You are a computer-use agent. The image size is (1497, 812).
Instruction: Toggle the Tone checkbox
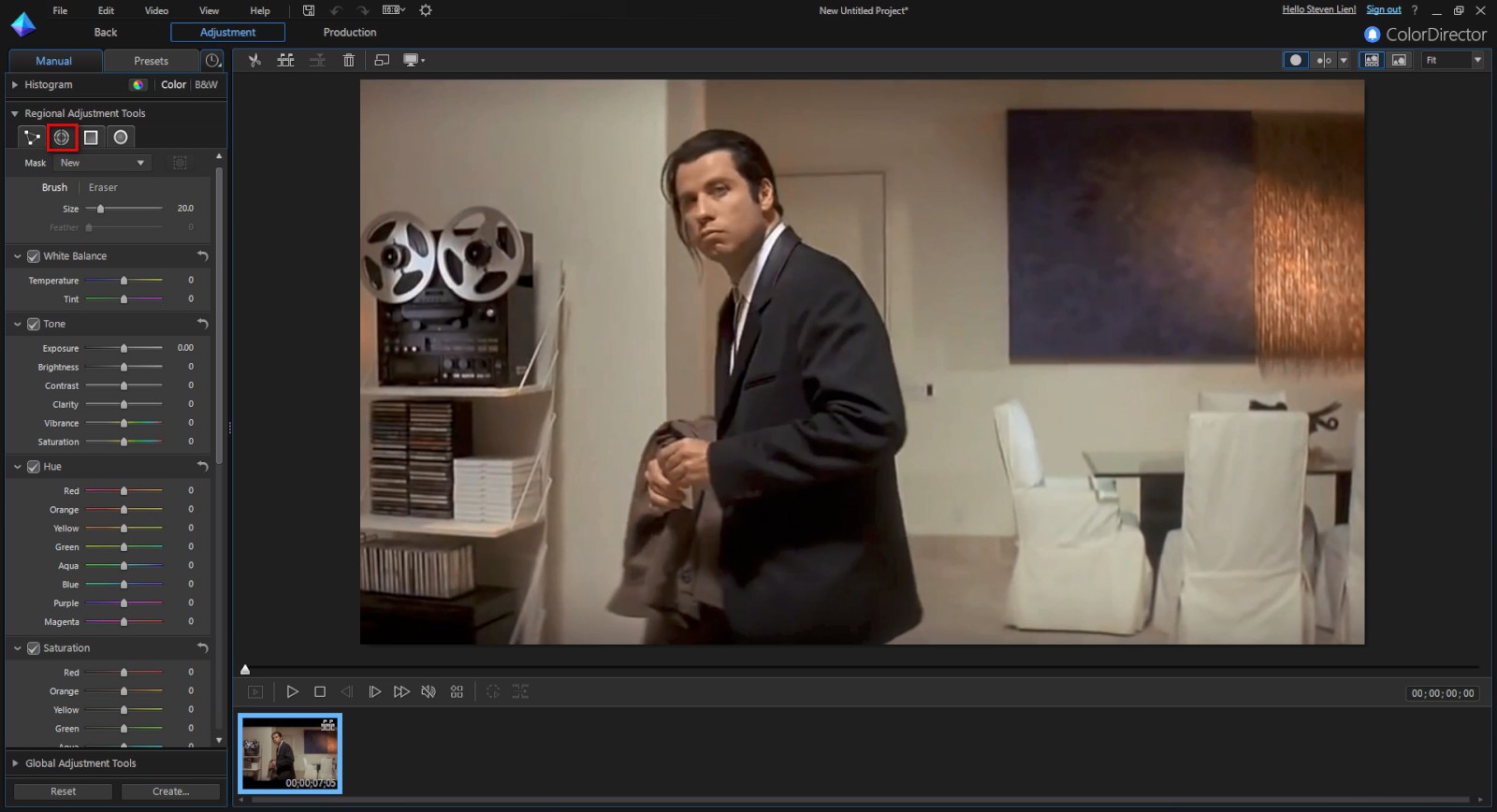pos(34,324)
